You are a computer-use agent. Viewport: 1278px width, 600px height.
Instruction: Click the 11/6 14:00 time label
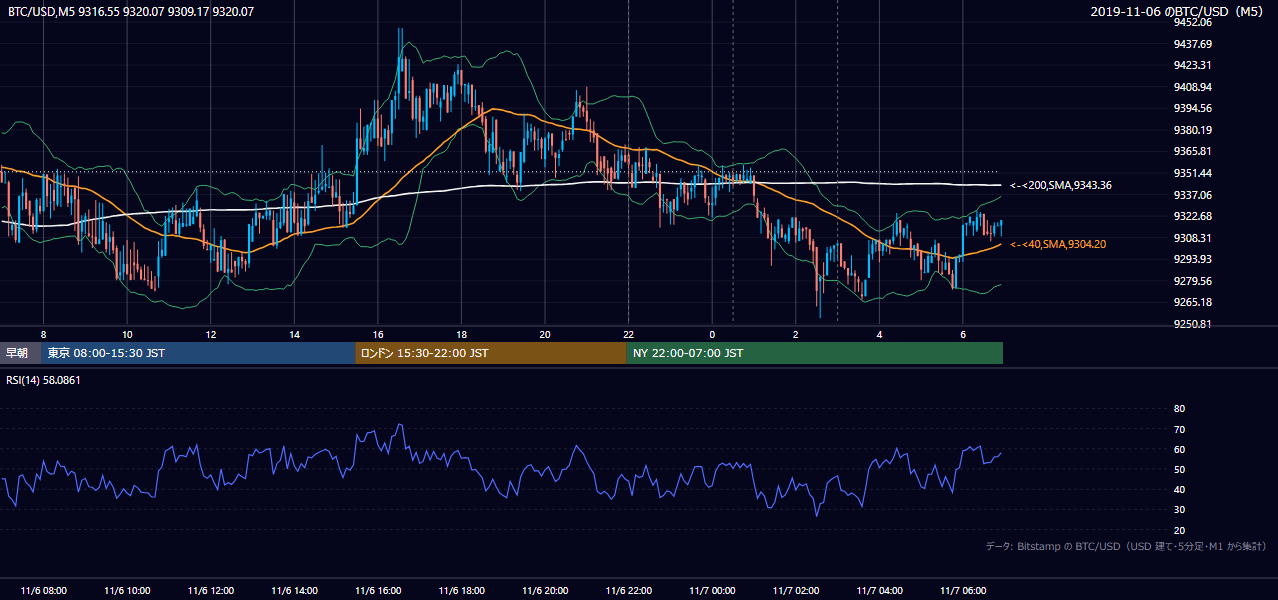tap(294, 591)
